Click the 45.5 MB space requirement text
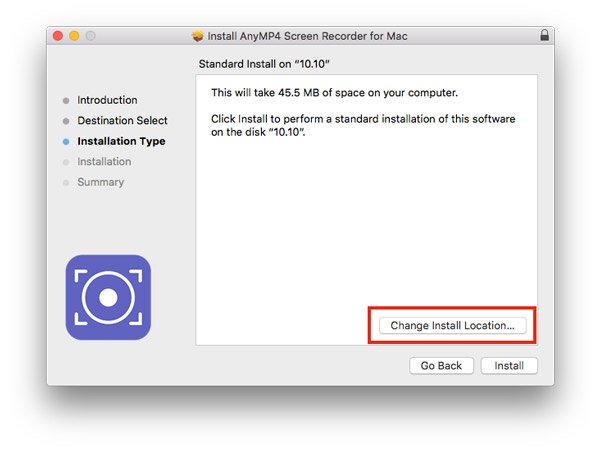Screen dimensions: 600x451 334,93
